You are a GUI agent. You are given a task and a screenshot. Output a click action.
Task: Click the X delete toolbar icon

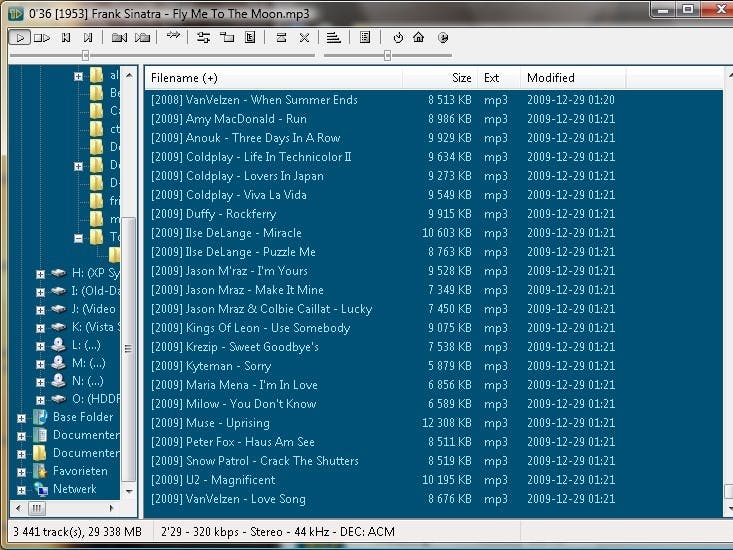[304, 37]
